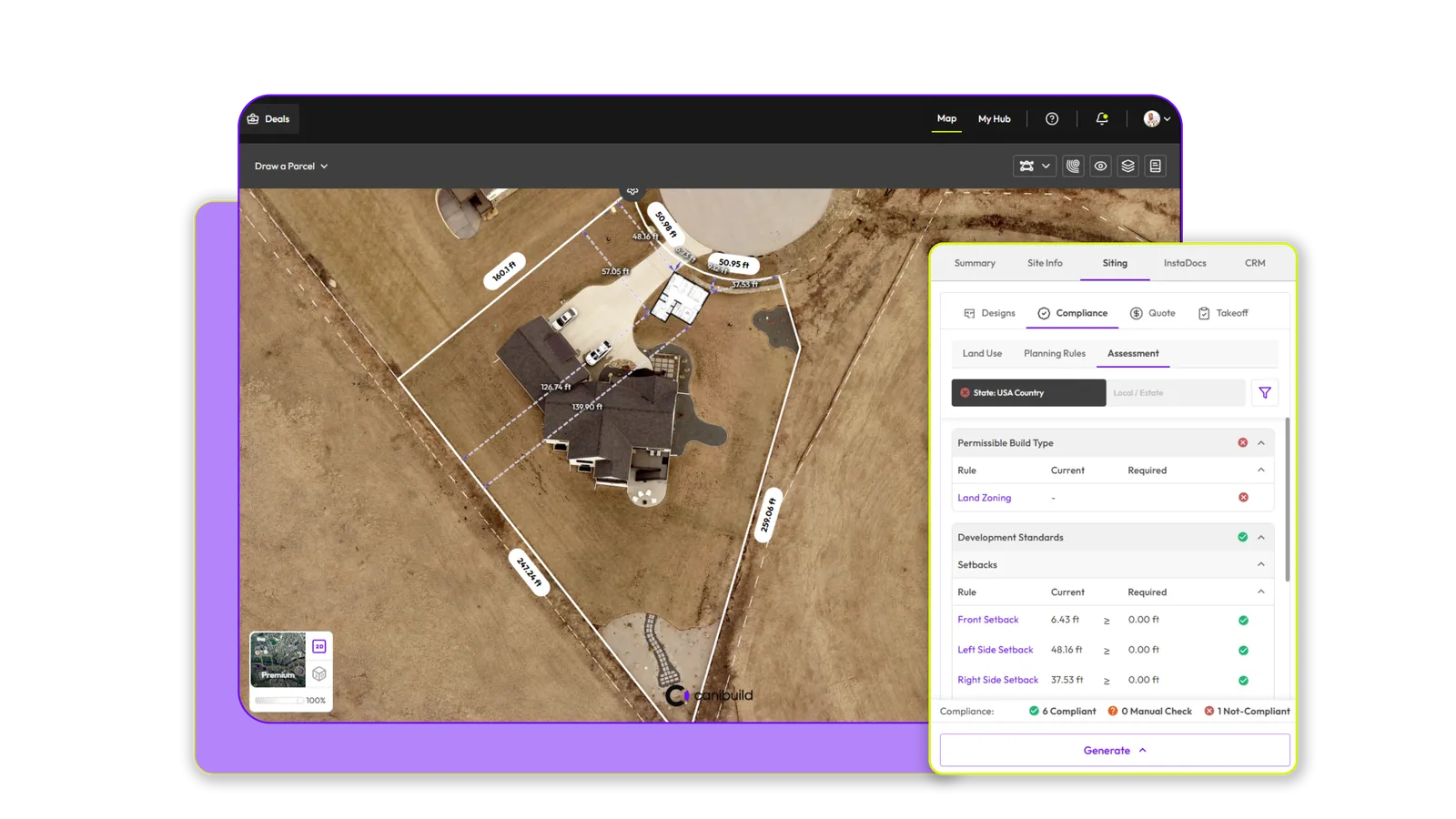Click the 0 Manual Check status indicator
The height and width of the screenshot is (819, 1456).
pos(1149,712)
